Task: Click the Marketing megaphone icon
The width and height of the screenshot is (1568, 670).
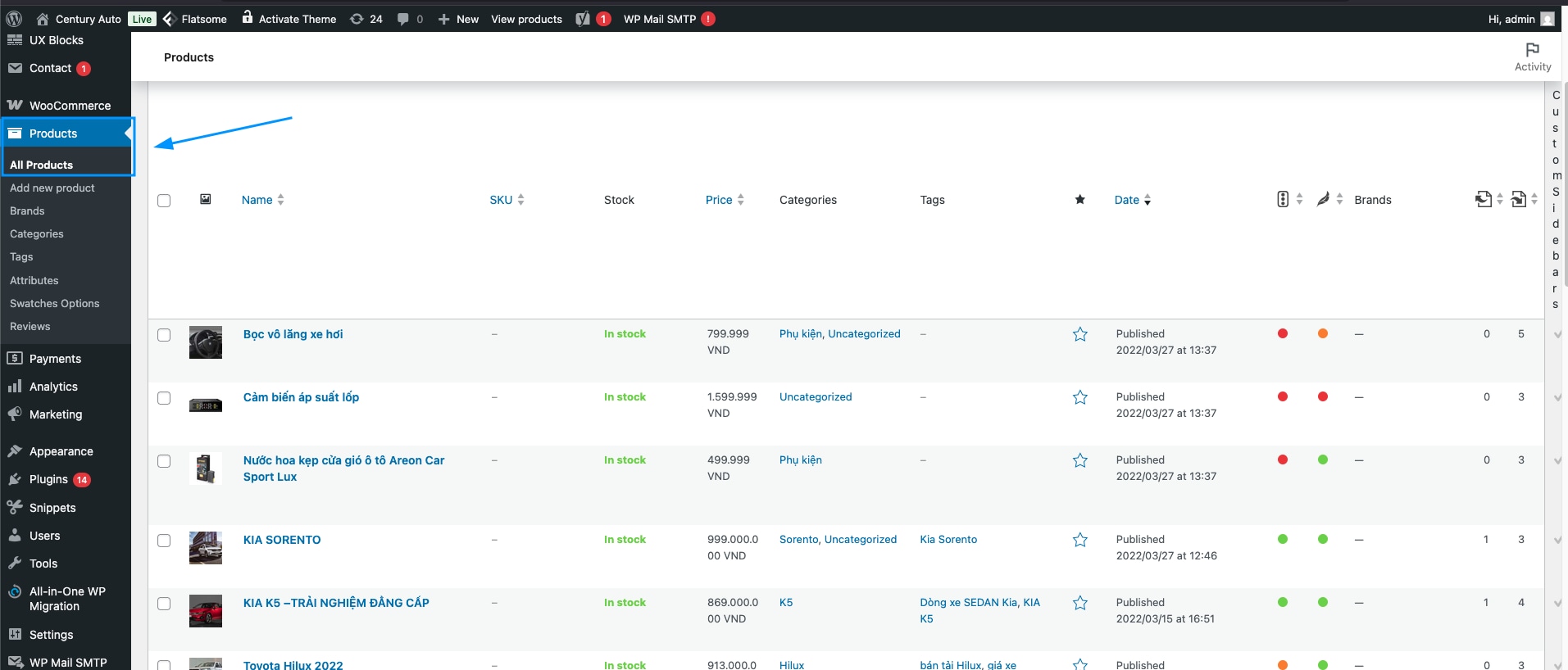Action: 15,414
